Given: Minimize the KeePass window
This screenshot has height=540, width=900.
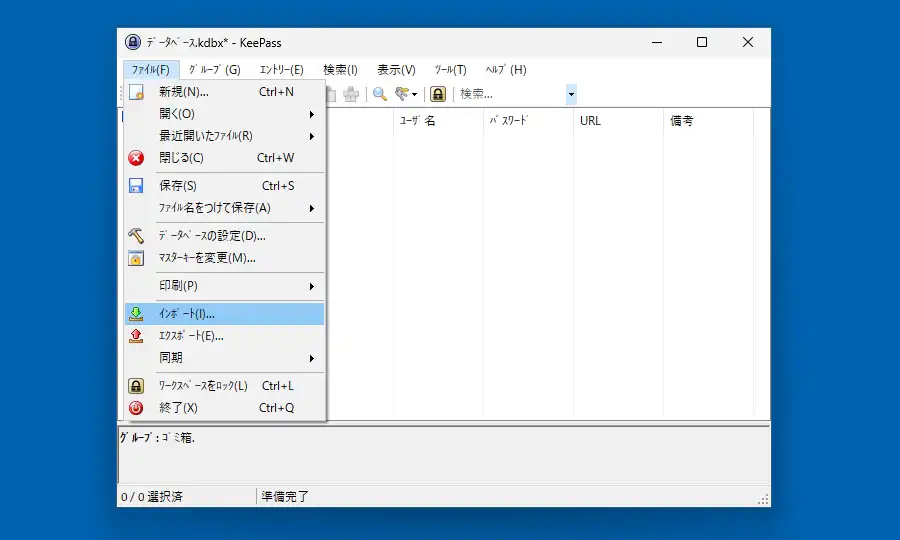Looking at the screenshot, I should [657, 42].
